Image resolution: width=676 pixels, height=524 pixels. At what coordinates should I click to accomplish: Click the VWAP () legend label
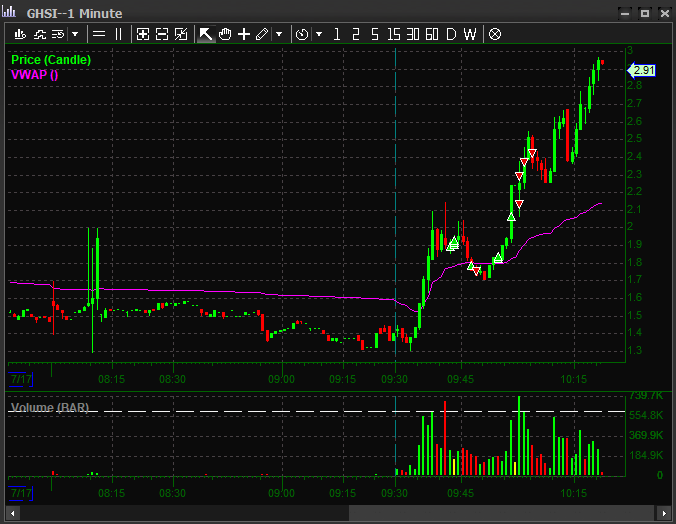(34, 75)
